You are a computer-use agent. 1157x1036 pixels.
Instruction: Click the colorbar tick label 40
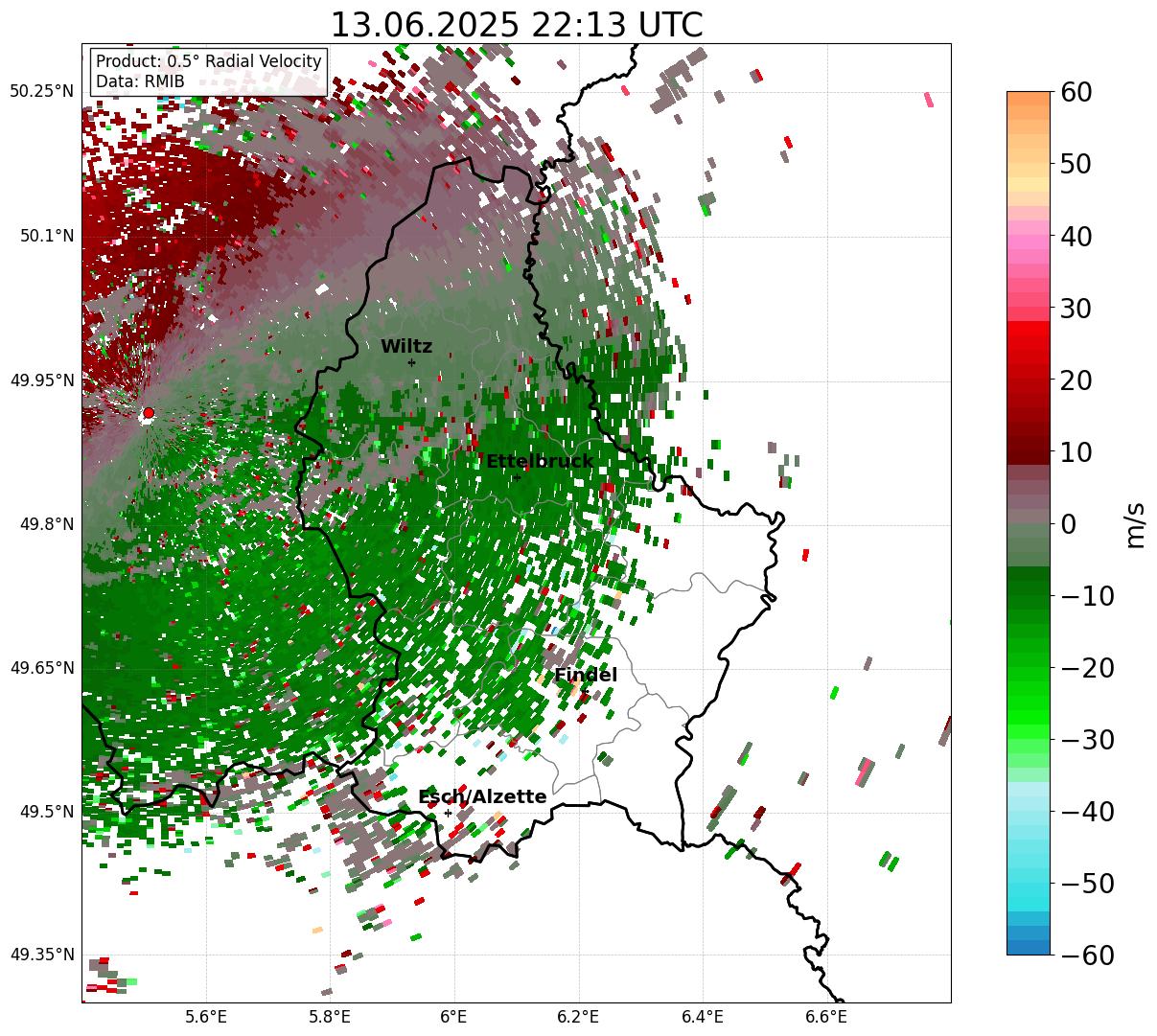[1076, 236]
